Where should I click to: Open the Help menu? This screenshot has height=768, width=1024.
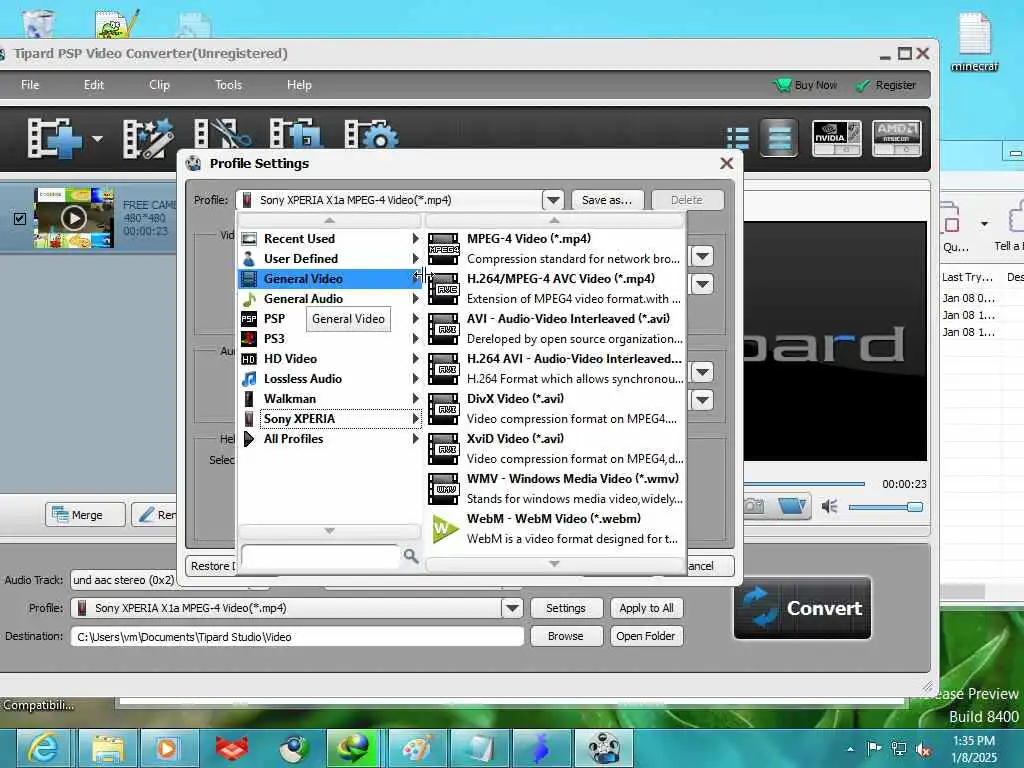299,85
